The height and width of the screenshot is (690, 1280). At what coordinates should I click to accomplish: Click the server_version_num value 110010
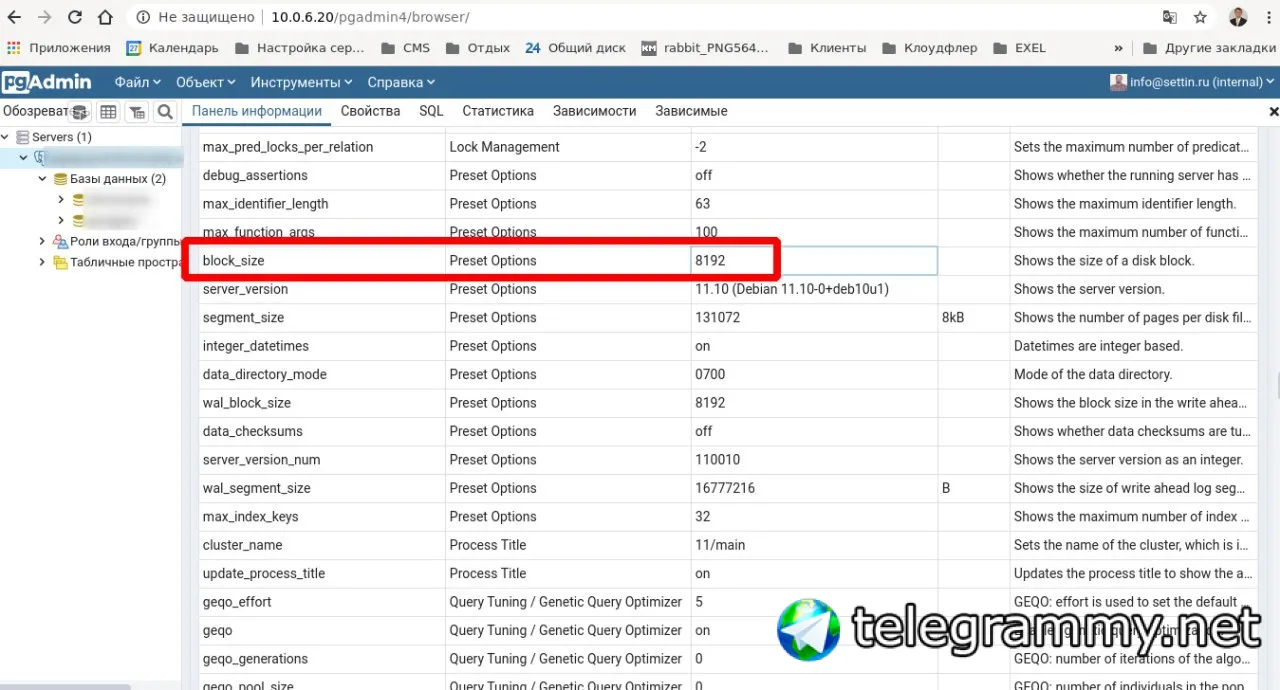[717, 460]
